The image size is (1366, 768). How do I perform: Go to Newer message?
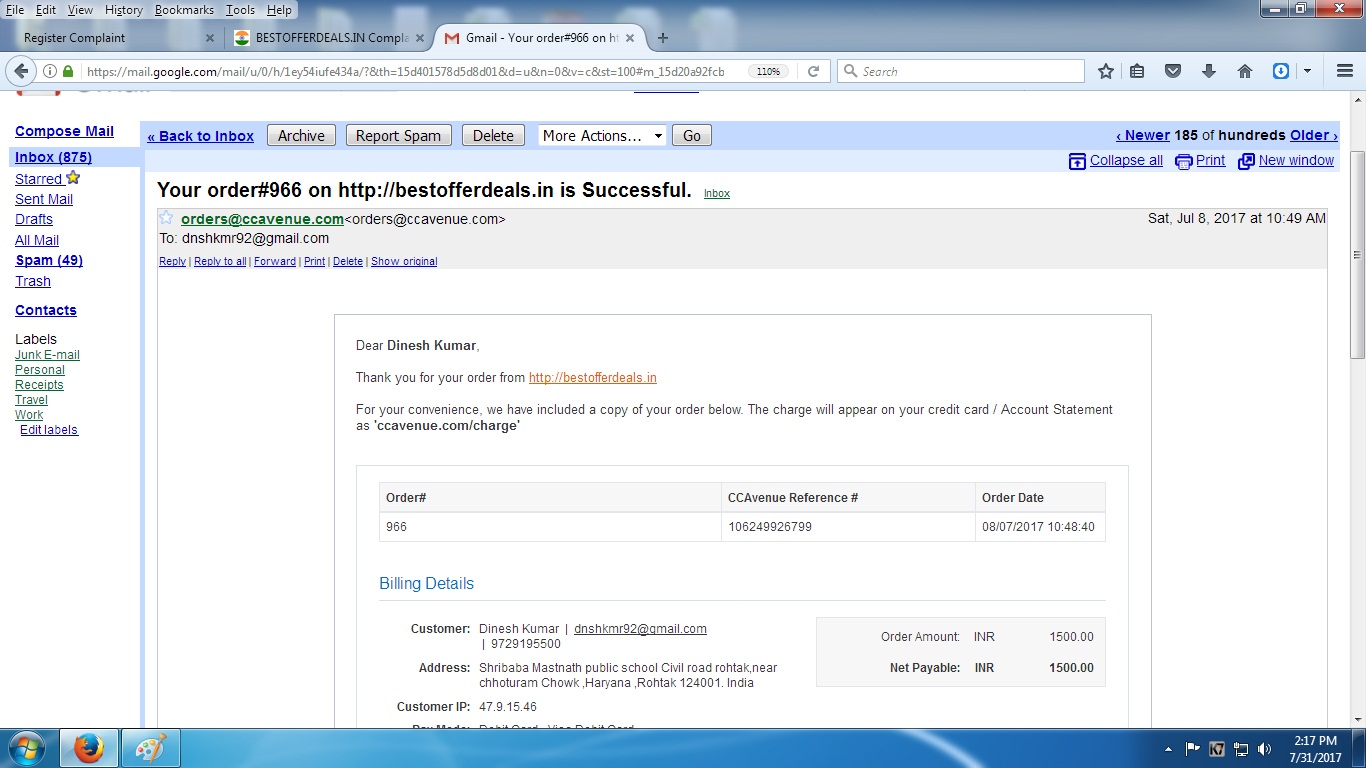pos(1143,135)
